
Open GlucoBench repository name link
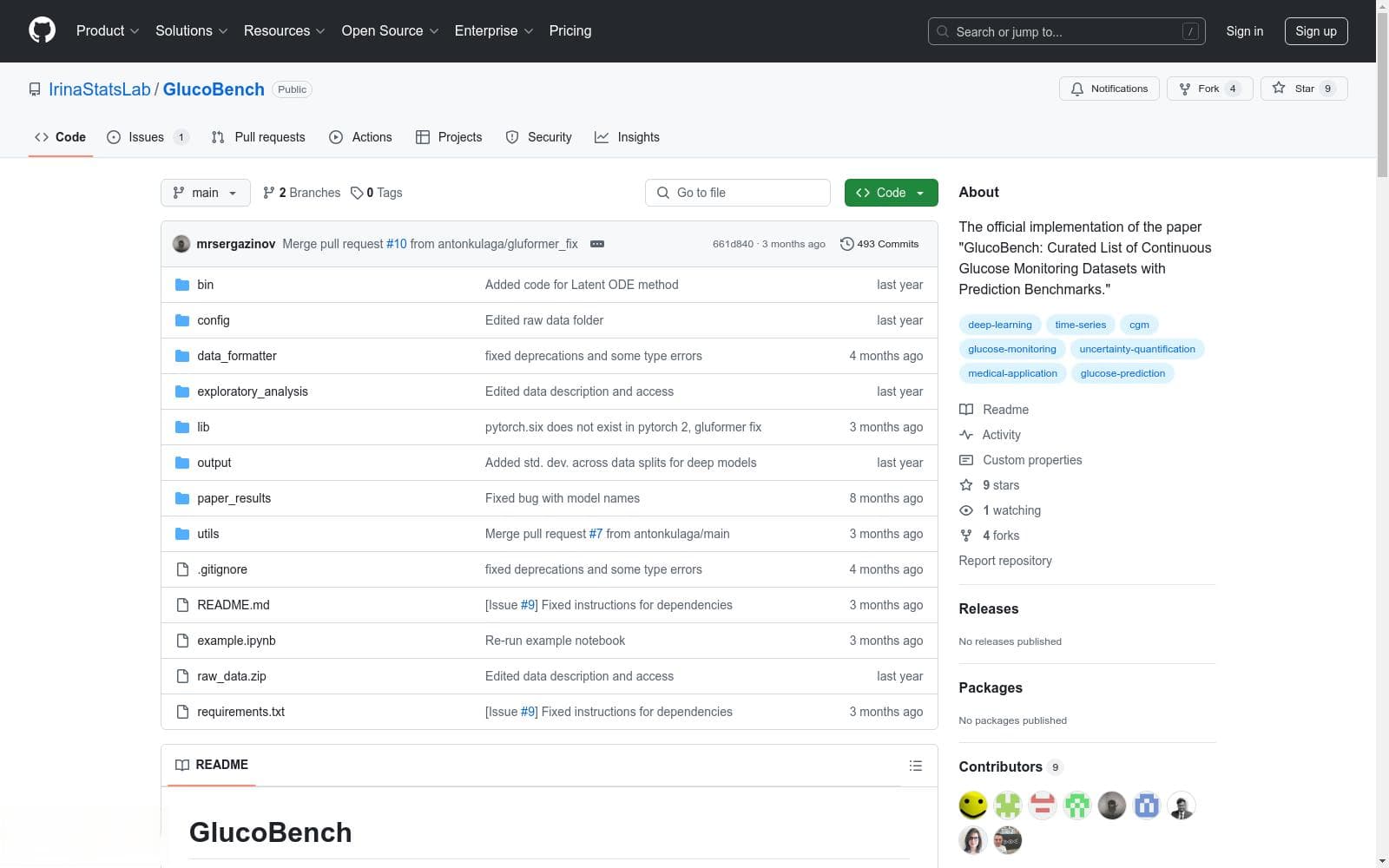214,89
